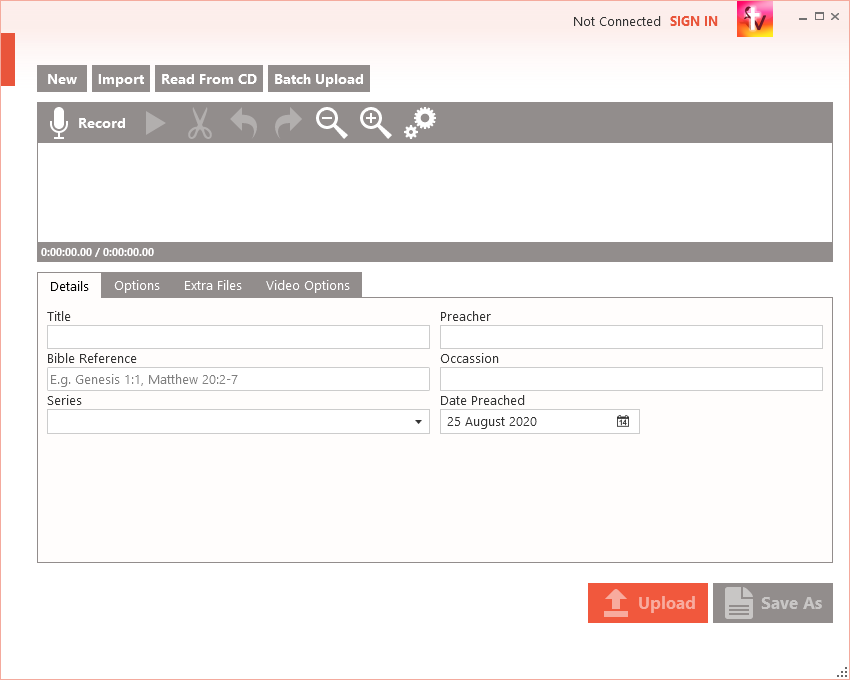Click the app logo in header

point(755,19)
